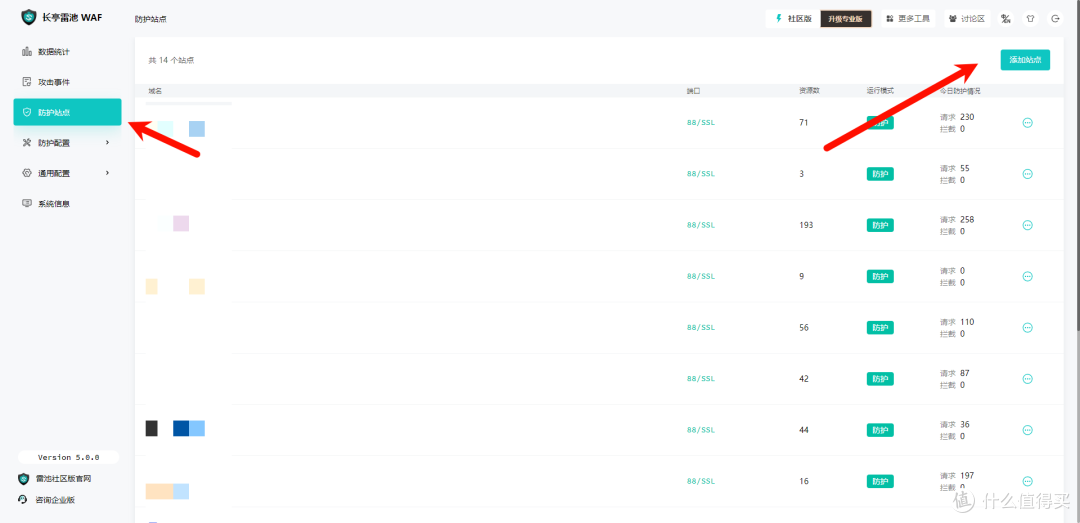Screen dimensions: 1080x523
Task: Click the 防护 mode badge for the 3-resource site
Action: tap(880, 174)
